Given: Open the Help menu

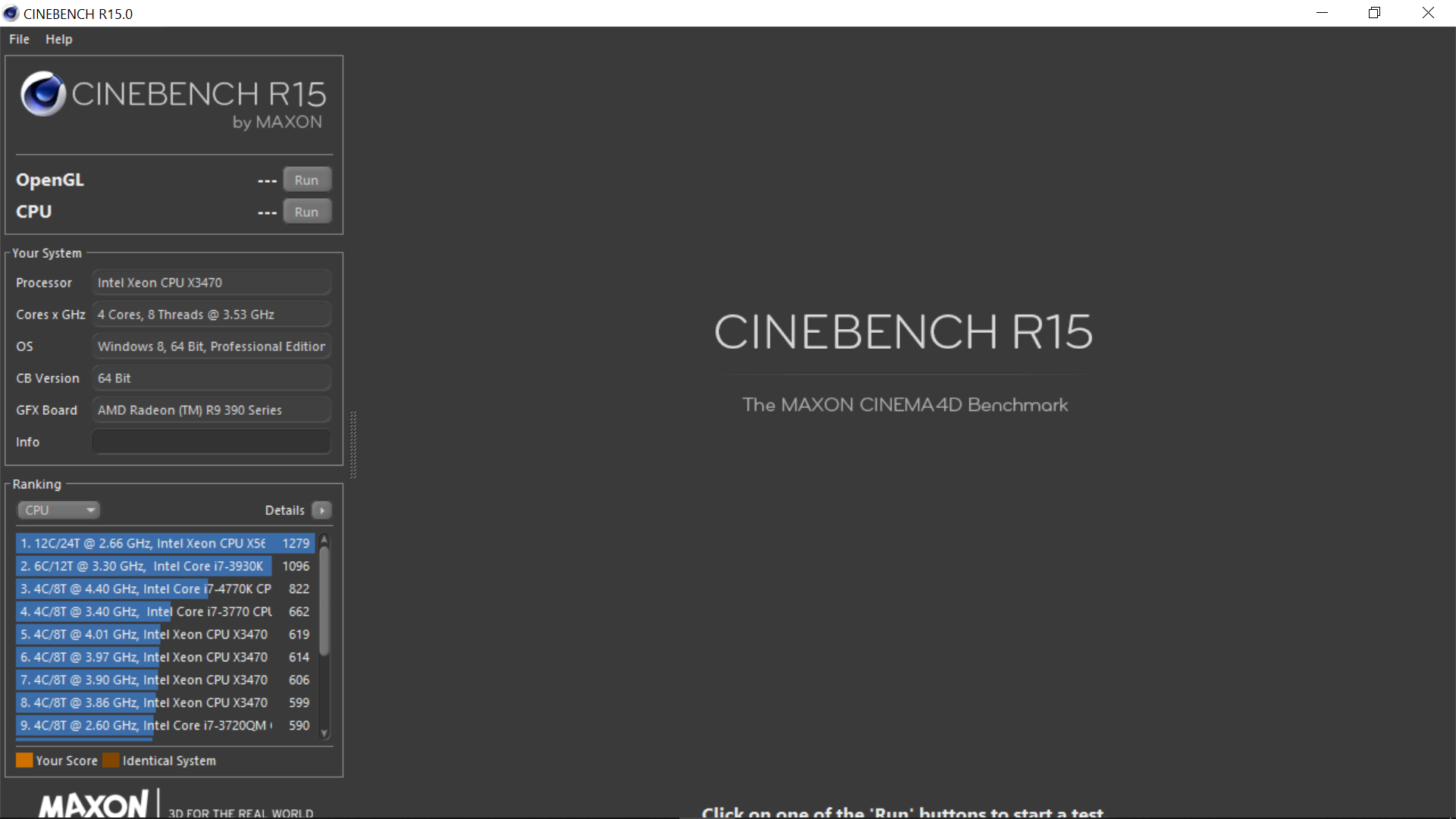Looking at the screenshot, I should pos(58,39).
